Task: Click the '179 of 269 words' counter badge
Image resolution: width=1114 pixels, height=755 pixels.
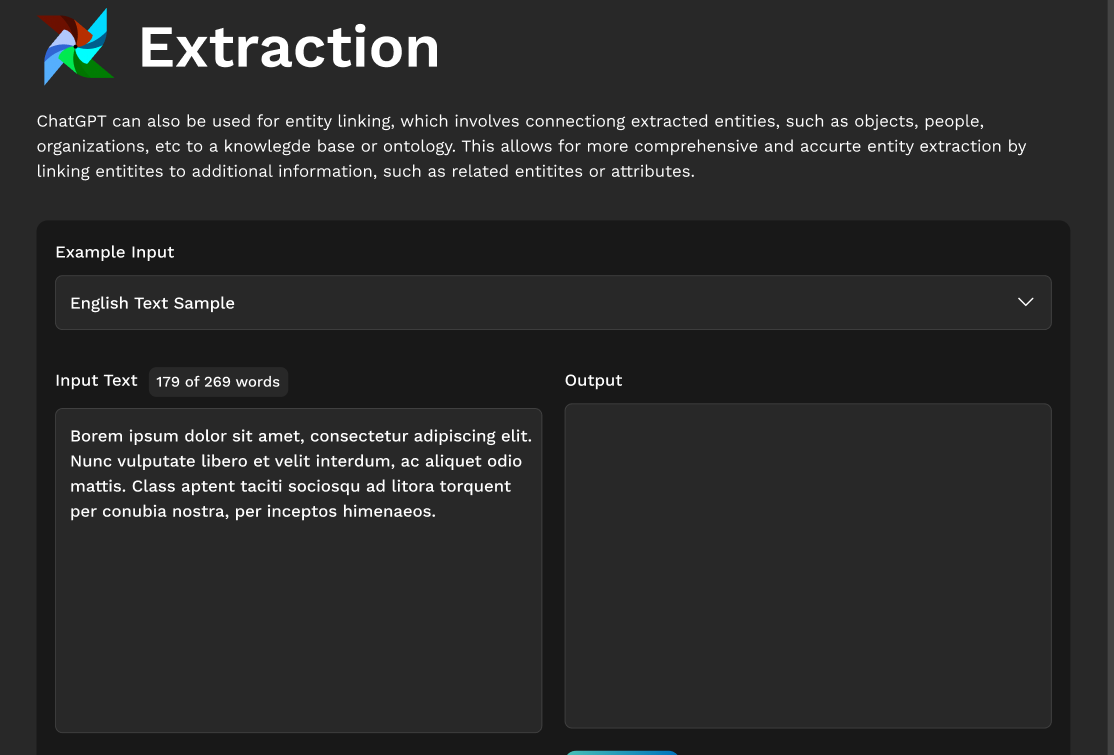Action: tap(218, 382)
